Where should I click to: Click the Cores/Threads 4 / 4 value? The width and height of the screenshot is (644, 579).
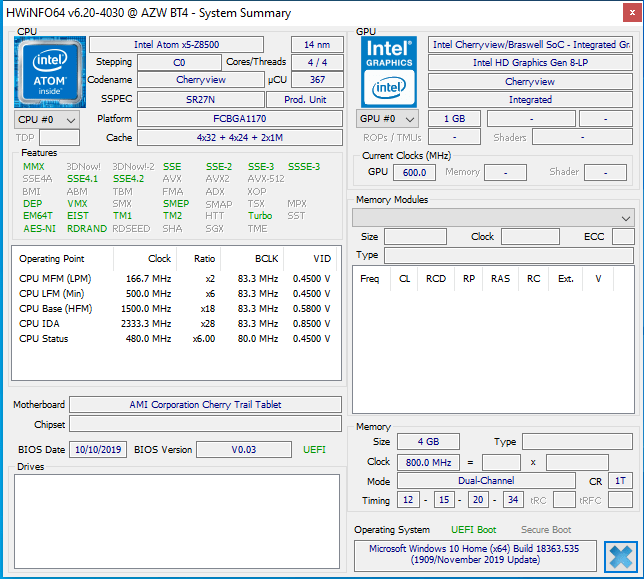coord(317,62)
